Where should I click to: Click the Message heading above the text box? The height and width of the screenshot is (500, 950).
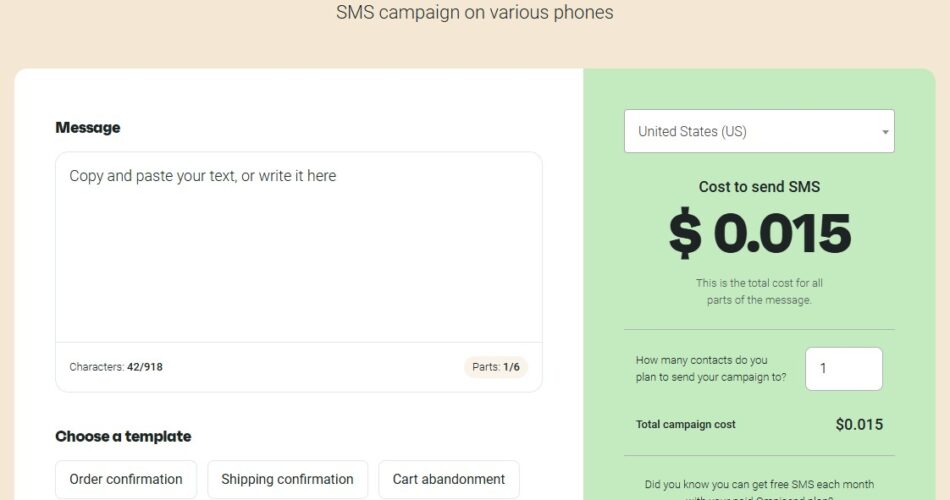click(88, 128)
